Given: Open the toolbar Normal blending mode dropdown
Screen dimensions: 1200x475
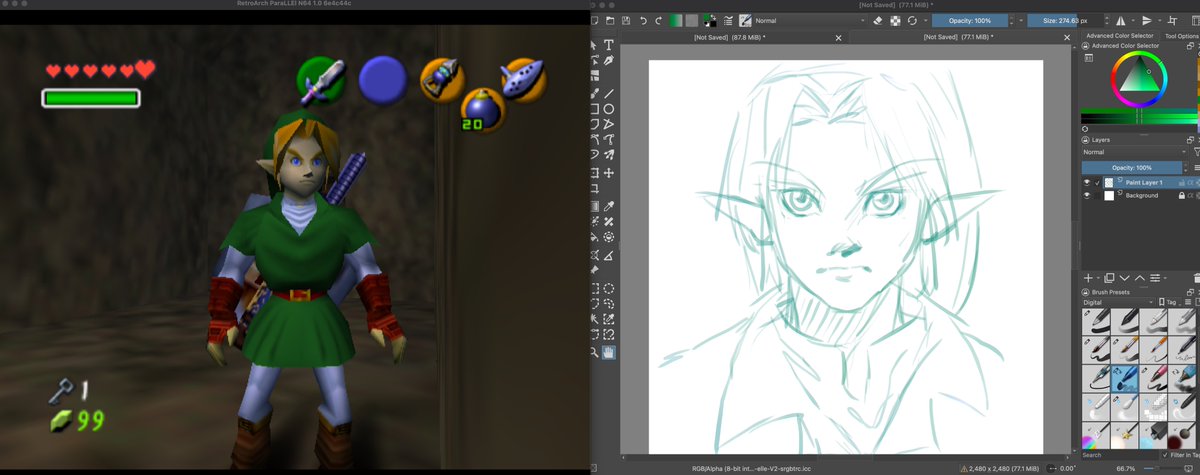Looking at the screenshot, I should tap(810, 20).
